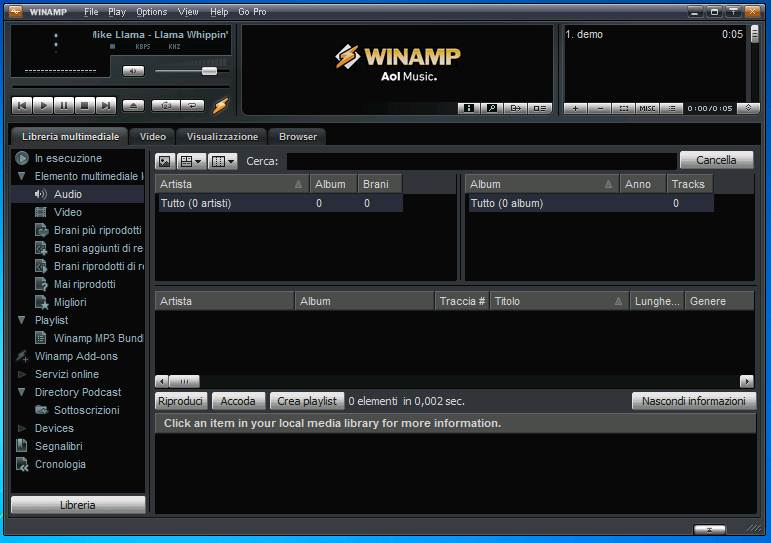Click the Nascondi informazioni button
The height and width of the screenshot is (543, 771).
click(x=693, y=401)
